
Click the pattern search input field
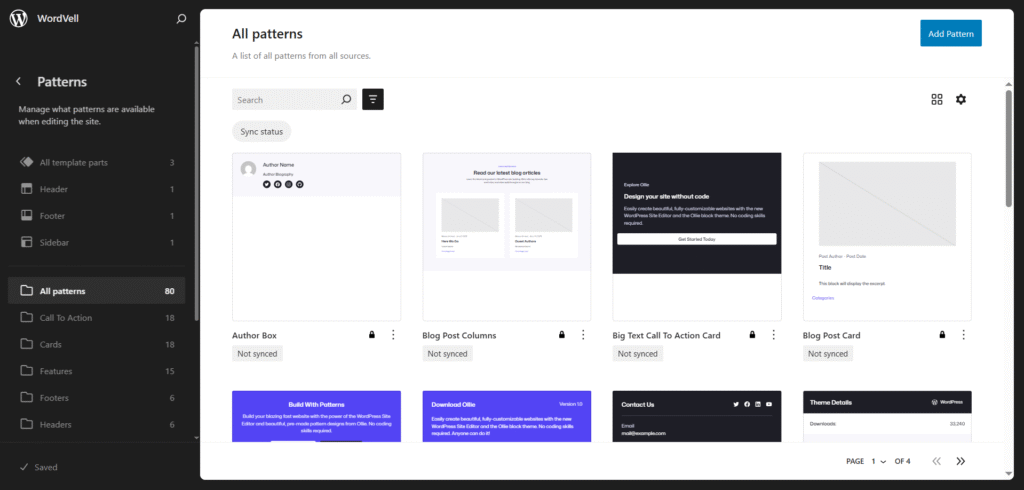(285, 100)
